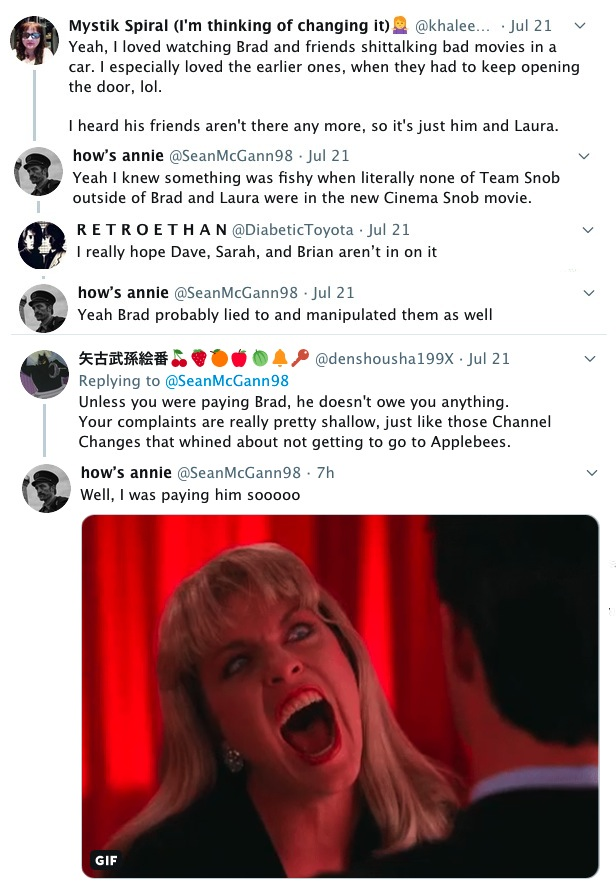The height and width of the screenshot is (892, 616).
Task: Open Mystik Spiral's profile avatar
Action: (x=35, y=40)
